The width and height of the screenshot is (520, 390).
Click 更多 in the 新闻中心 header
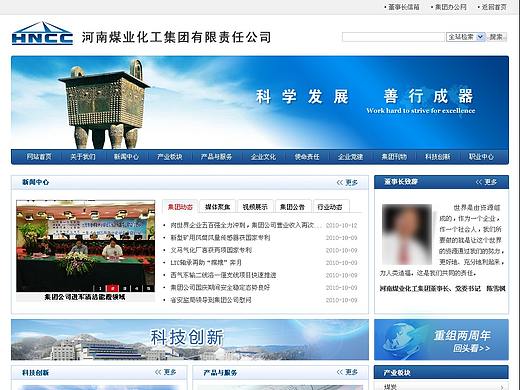pos(347,182)
